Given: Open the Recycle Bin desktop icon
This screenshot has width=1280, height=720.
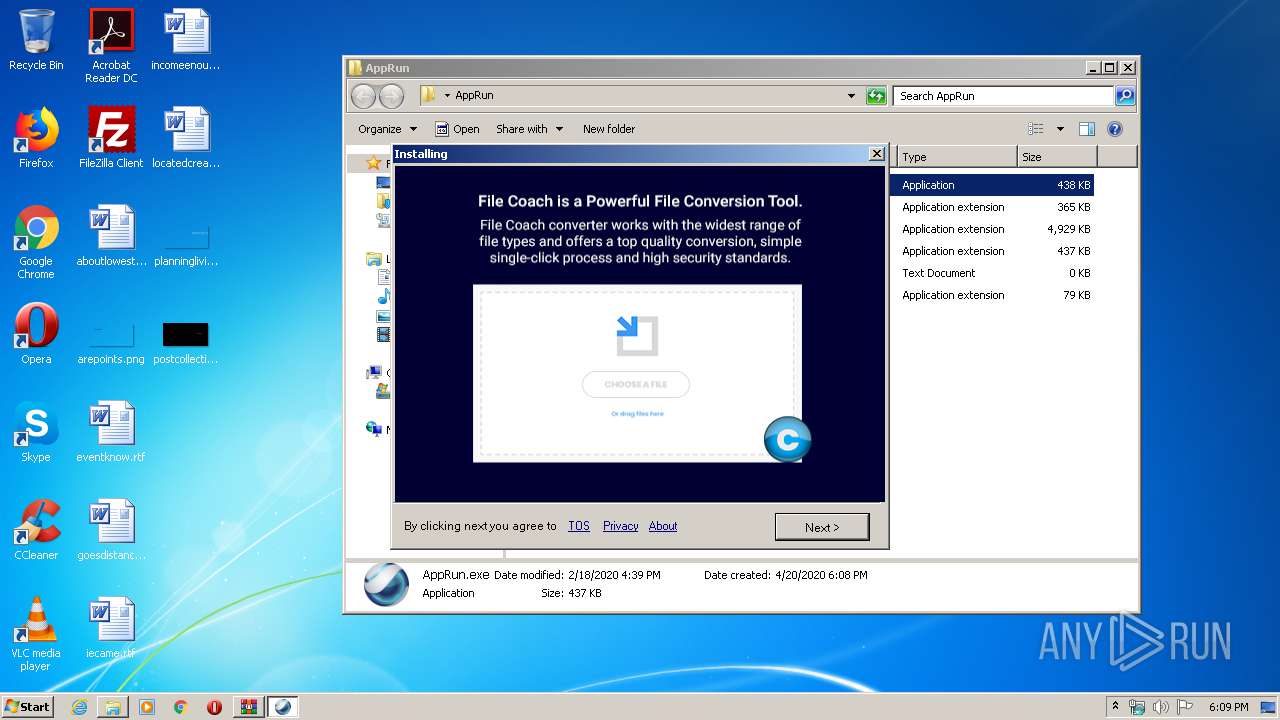Looking at the screenshot, I should (x=36, y=40).
